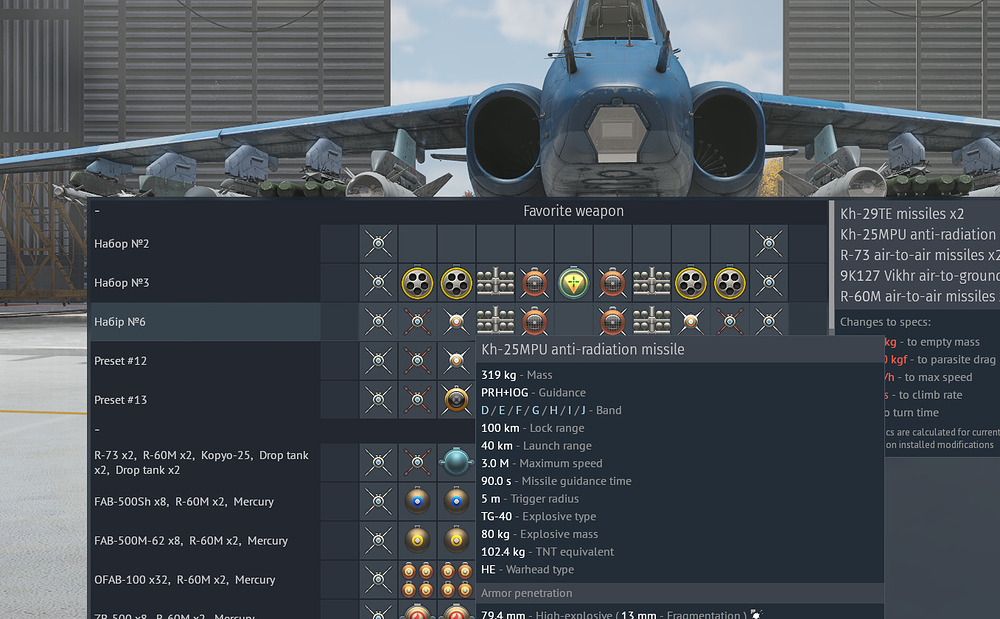
Task: Click the white missile icon in FAB-500M-62 row
Action: point(378,541)
